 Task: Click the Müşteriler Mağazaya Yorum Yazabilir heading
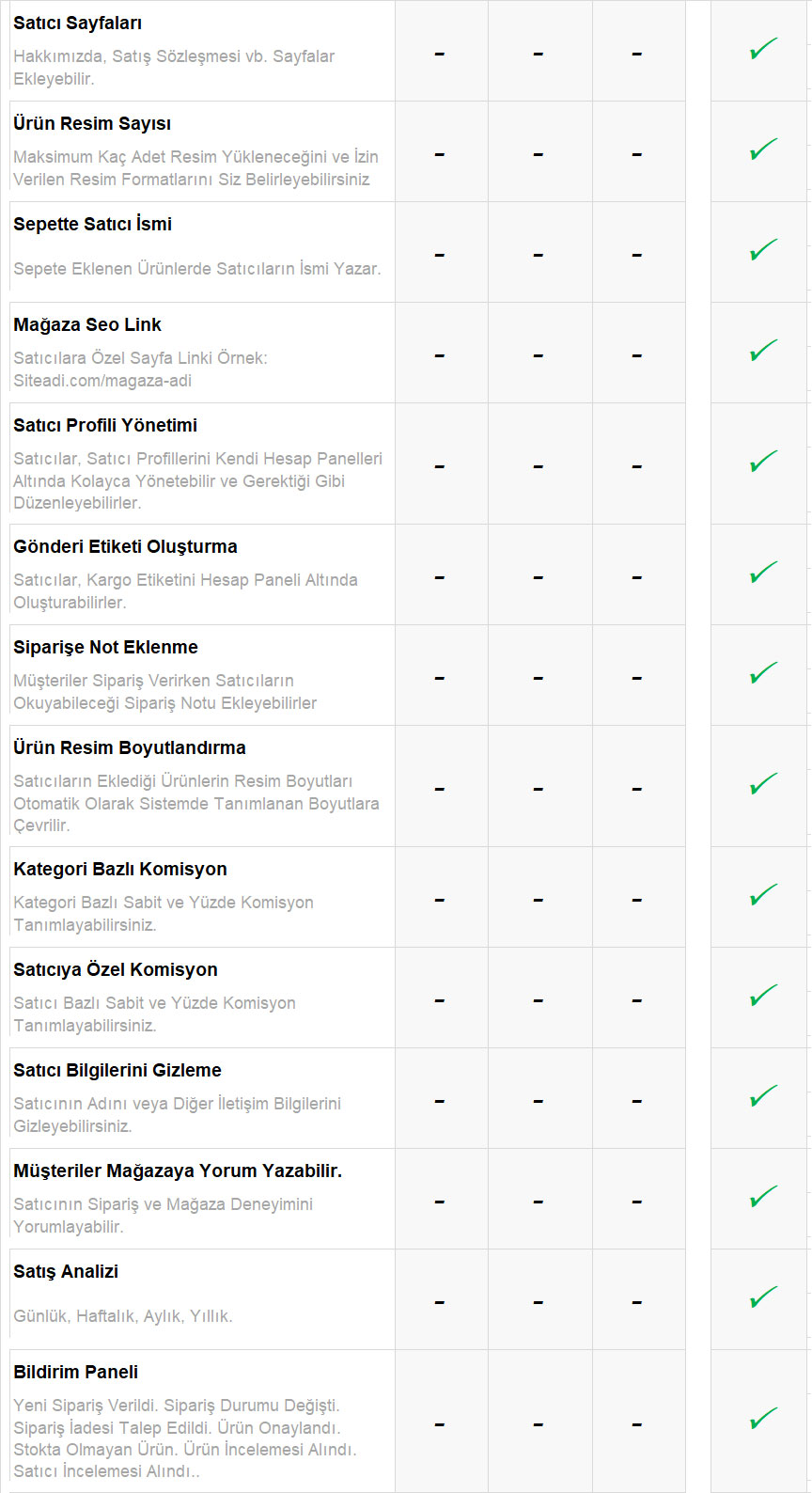[178, 1171]
